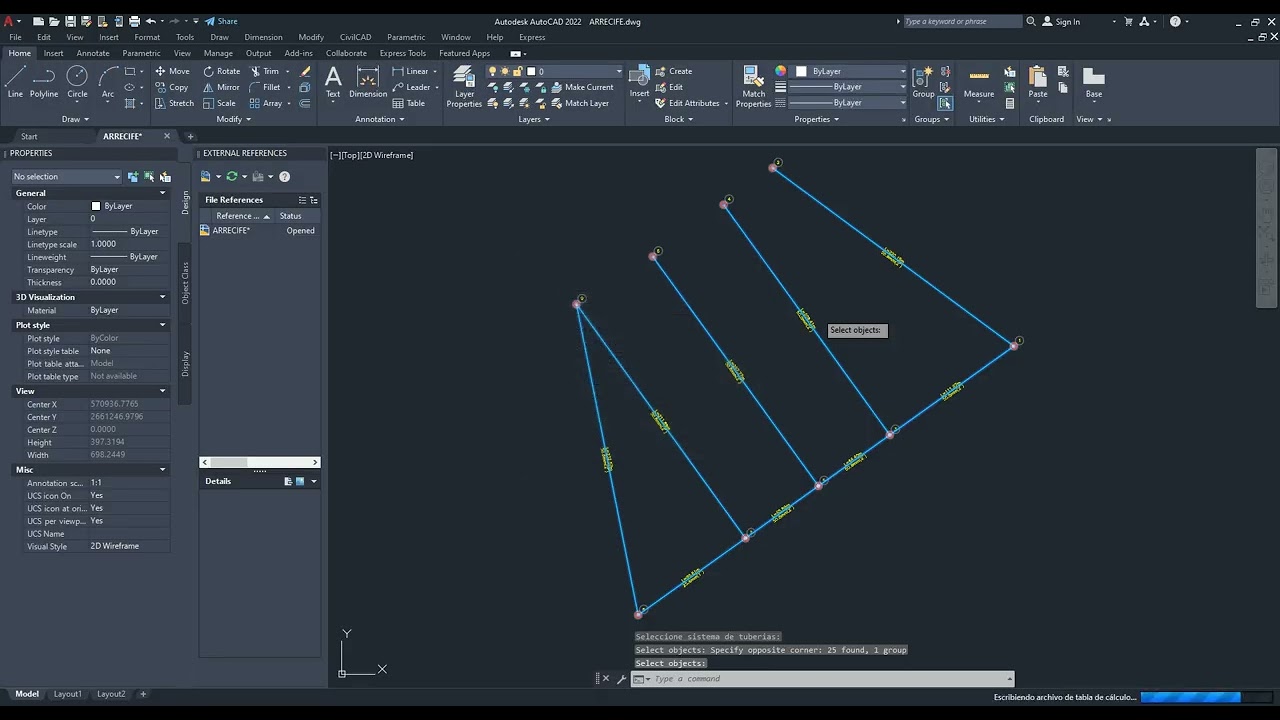Toggle Group Selection on/off button
1280x720 pixels.
point(945,103)
